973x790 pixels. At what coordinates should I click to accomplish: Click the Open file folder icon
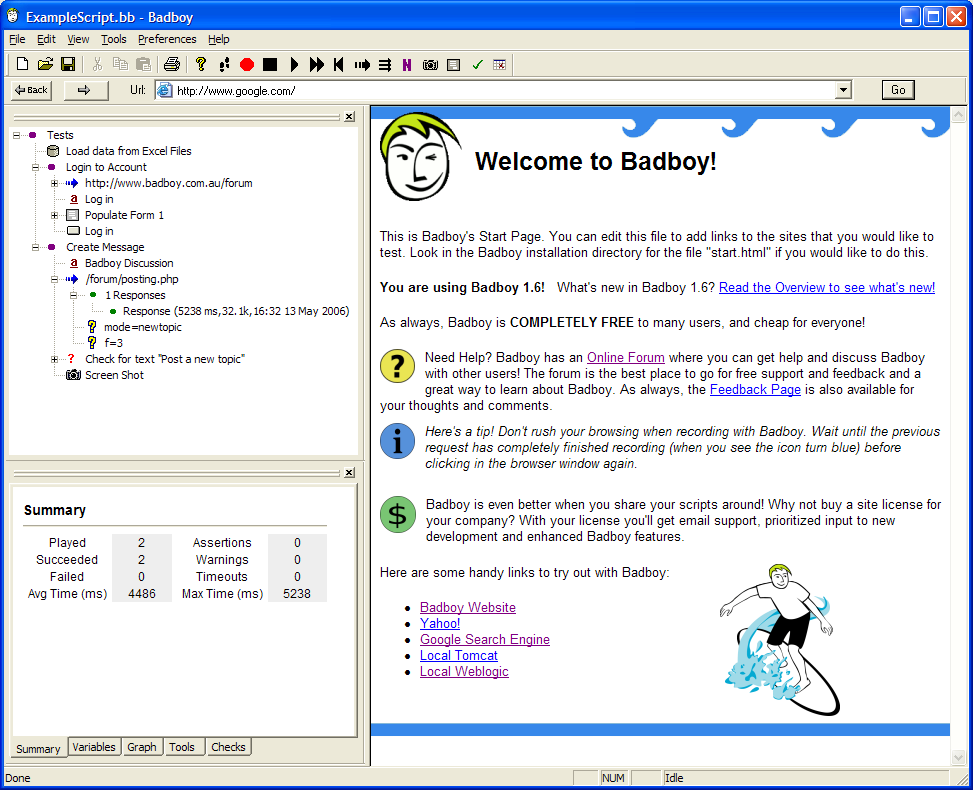(45, 64)
